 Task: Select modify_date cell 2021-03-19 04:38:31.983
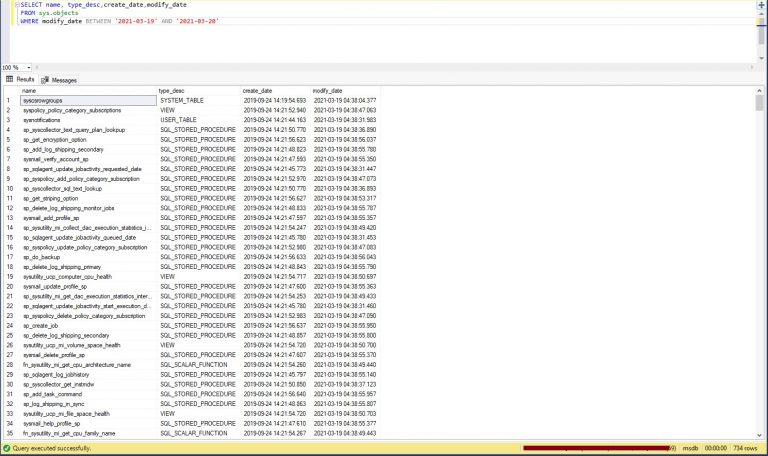[x=345, y=120]
